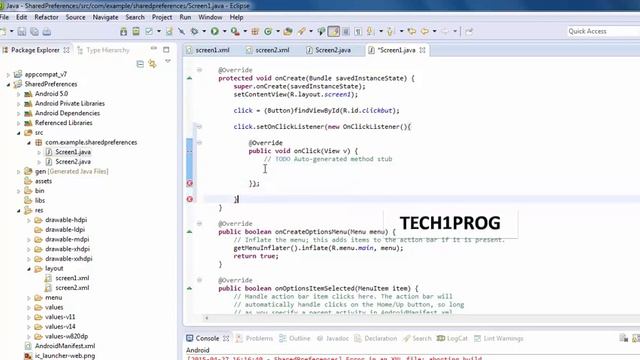Click the Quick Access search field

tap(603, 31)
